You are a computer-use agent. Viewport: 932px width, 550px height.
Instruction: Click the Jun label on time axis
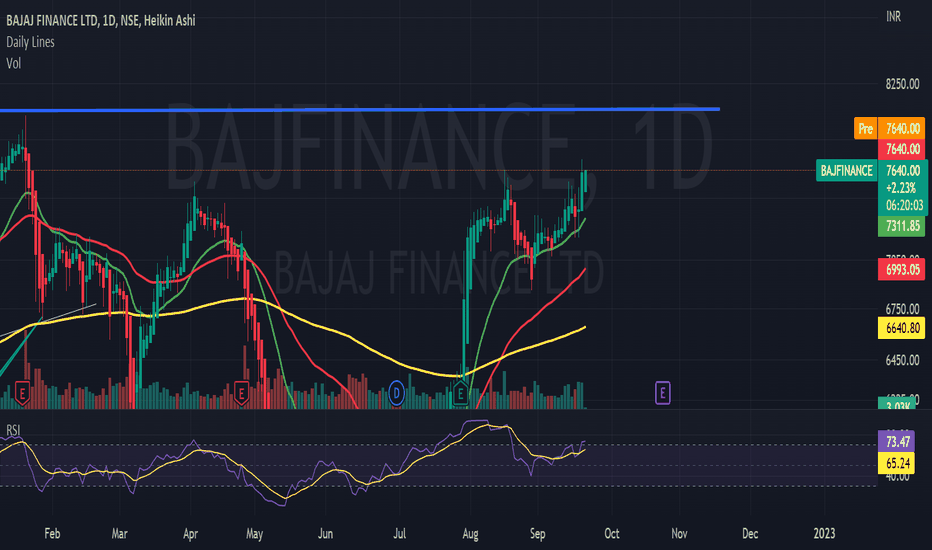[325, 533]
